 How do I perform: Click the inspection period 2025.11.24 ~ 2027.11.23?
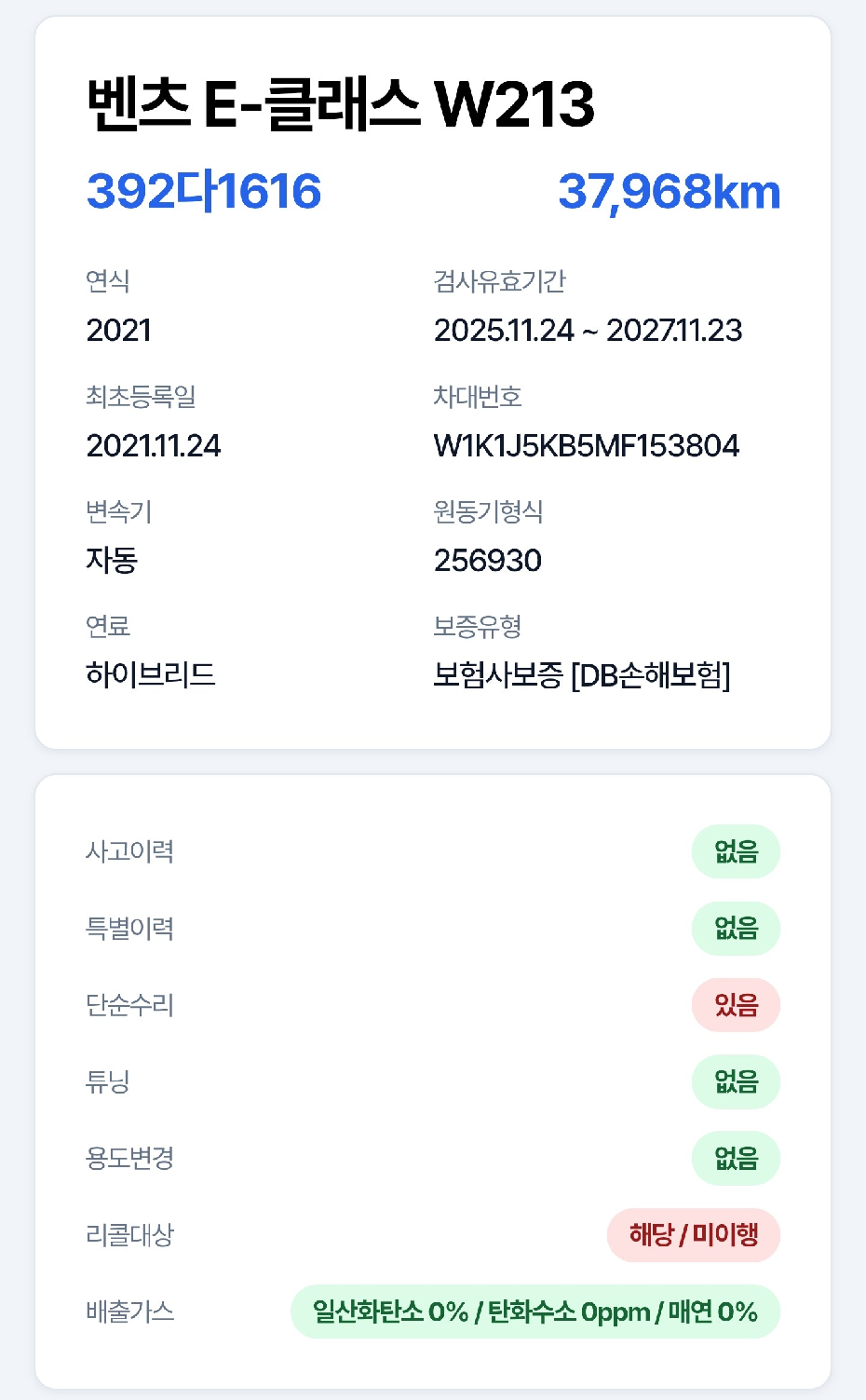click(588, 330)
